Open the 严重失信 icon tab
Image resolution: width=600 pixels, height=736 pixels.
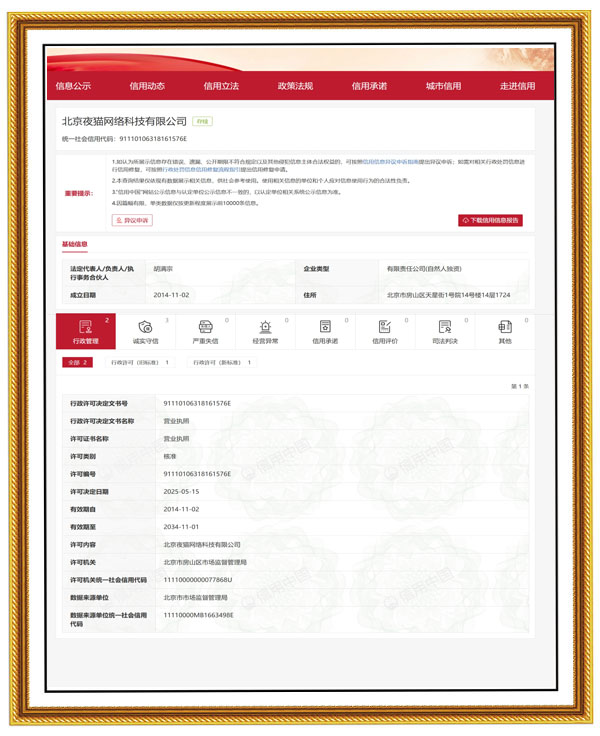tap(205, 332)
